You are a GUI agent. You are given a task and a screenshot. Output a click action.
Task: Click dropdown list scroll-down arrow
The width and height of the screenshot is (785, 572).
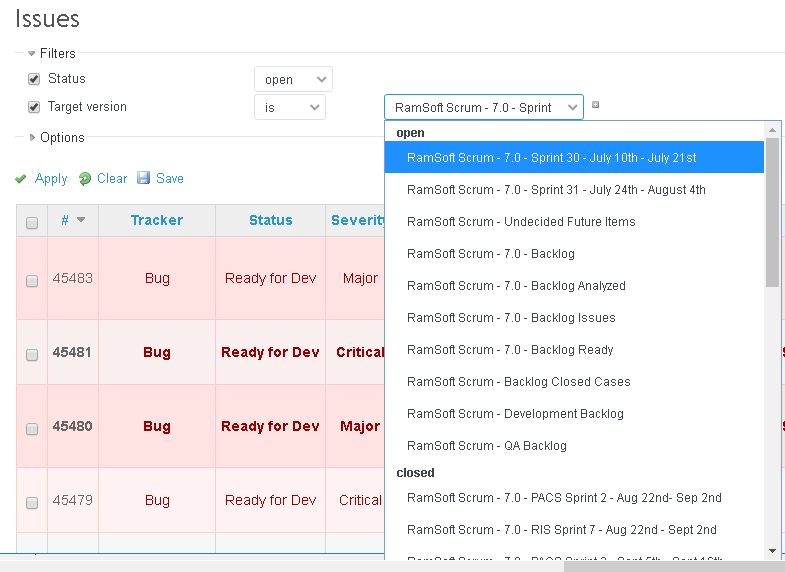pos(772,551)
